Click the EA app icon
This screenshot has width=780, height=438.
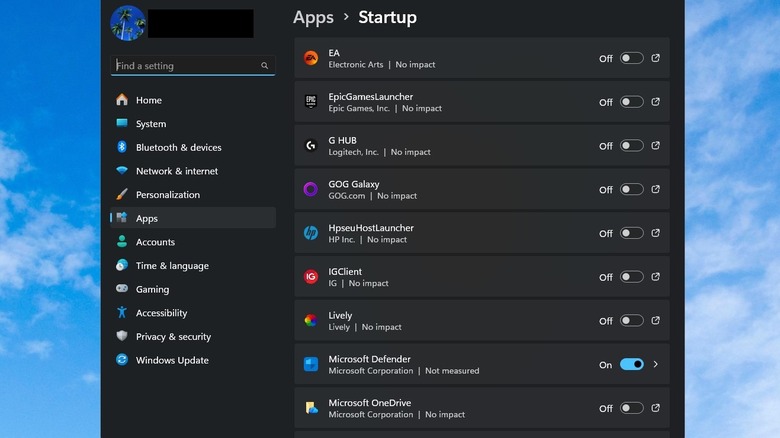(311, 58)
